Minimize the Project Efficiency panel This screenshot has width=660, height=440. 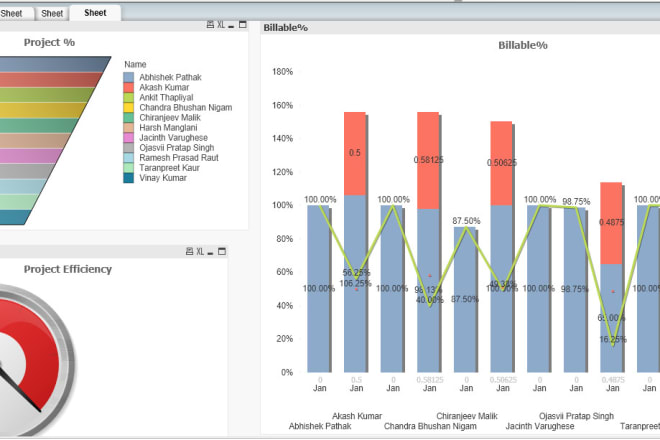pos(210,253)
